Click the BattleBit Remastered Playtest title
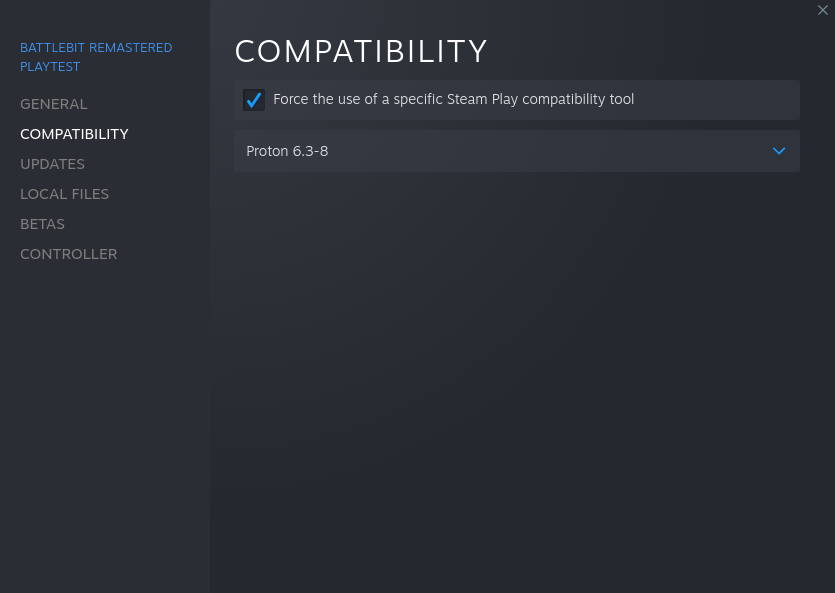 [x=96, y=48]
